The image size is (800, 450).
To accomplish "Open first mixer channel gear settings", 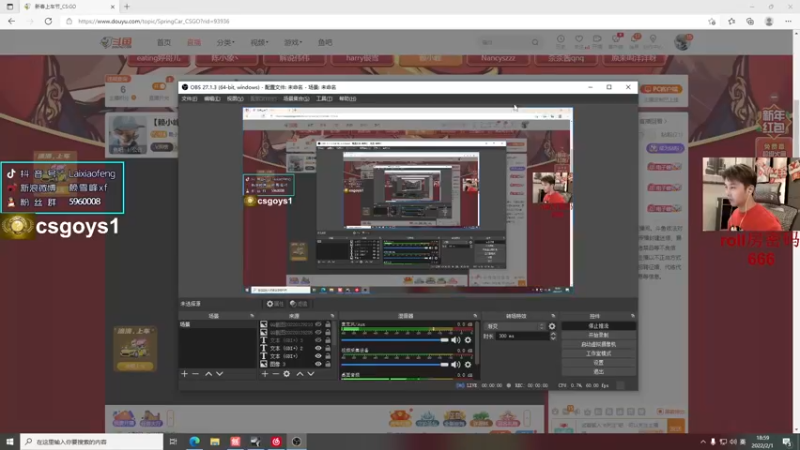I will [x=468, y=340].
